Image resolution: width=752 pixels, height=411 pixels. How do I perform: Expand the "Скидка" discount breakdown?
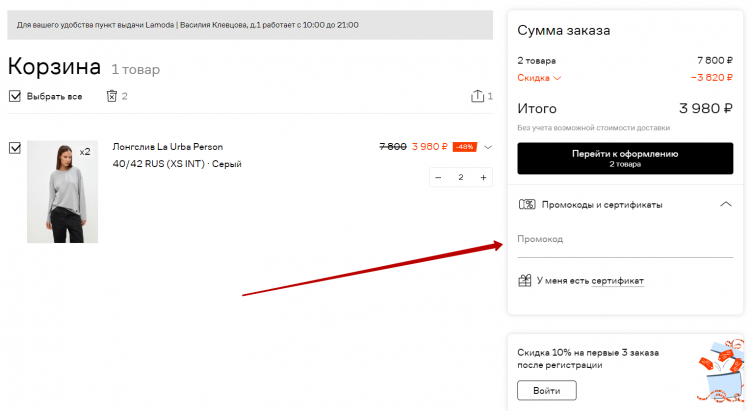540,78
